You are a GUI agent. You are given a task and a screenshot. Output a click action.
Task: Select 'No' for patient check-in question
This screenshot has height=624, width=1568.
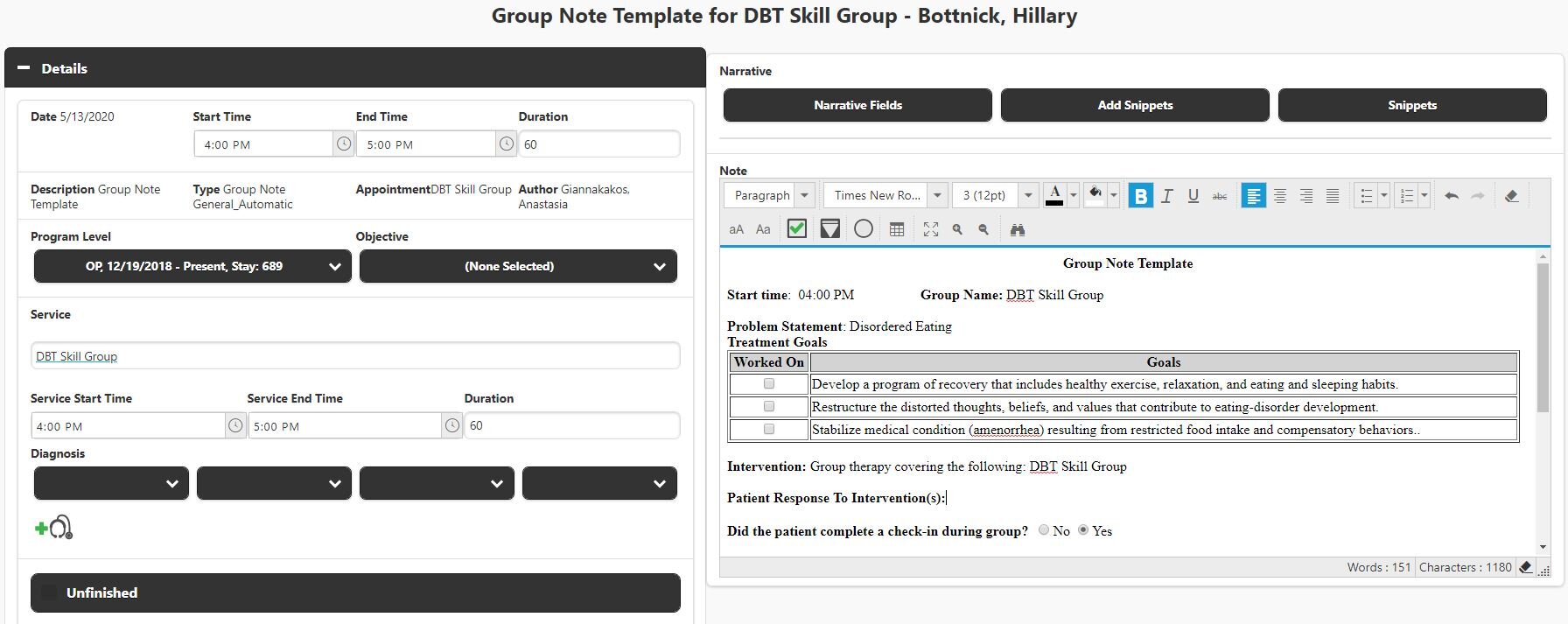pos(1044,530)
